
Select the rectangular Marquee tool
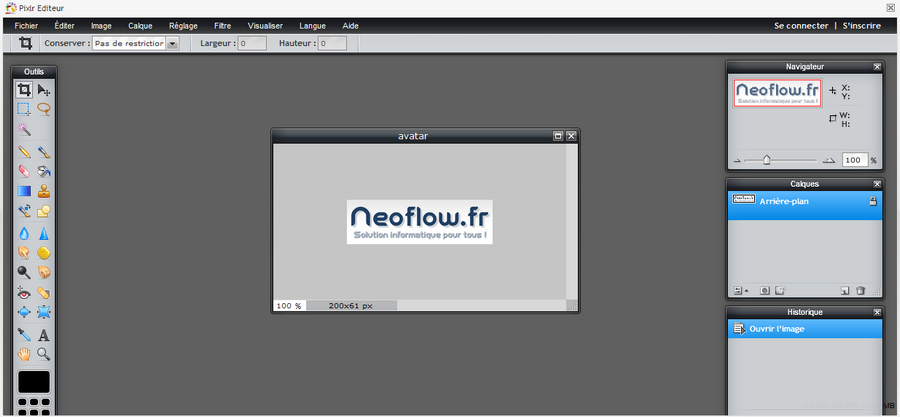[24, 108]
